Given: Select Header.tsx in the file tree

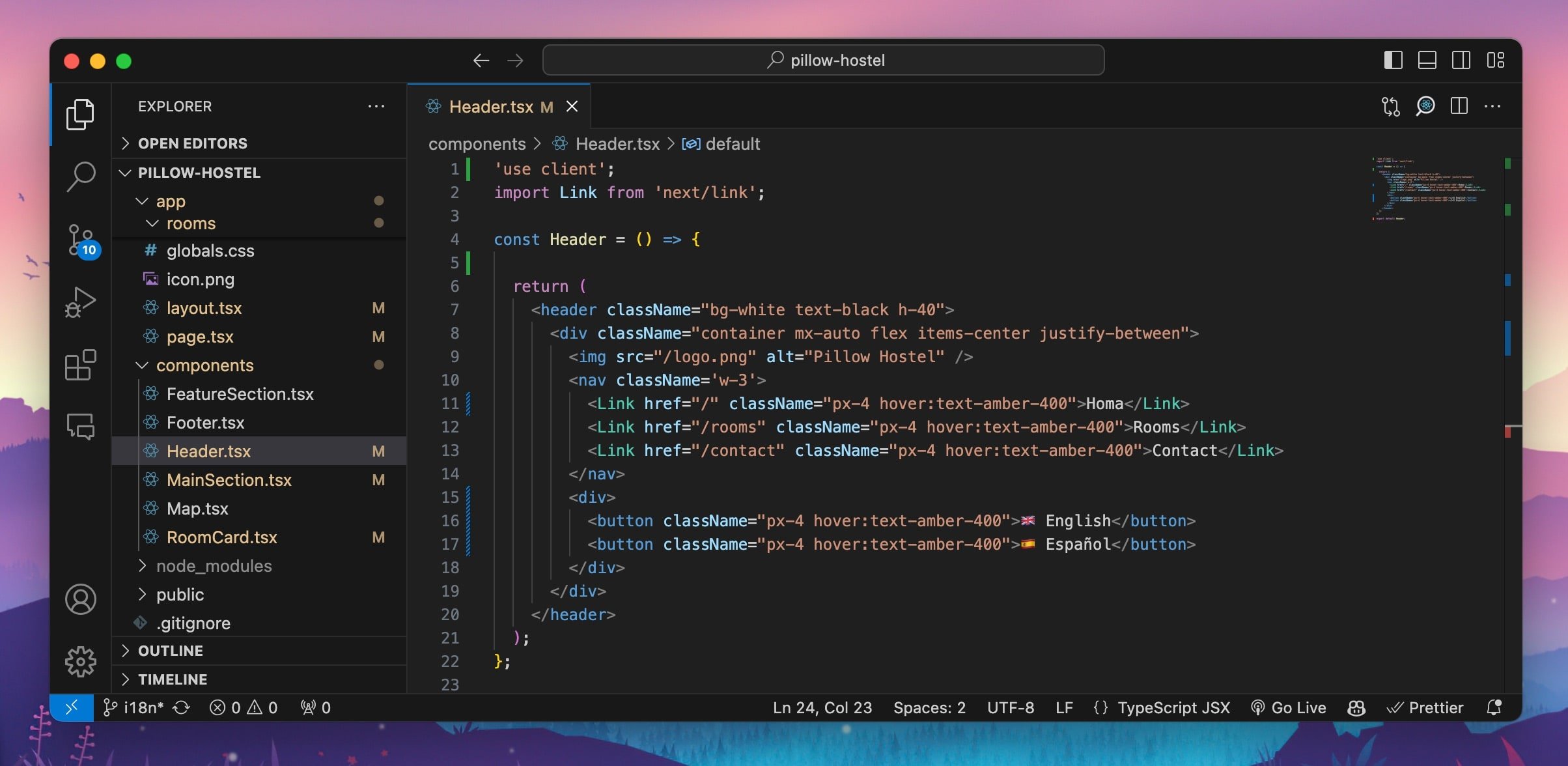Looking at the screenshot, I should (259, 451).
